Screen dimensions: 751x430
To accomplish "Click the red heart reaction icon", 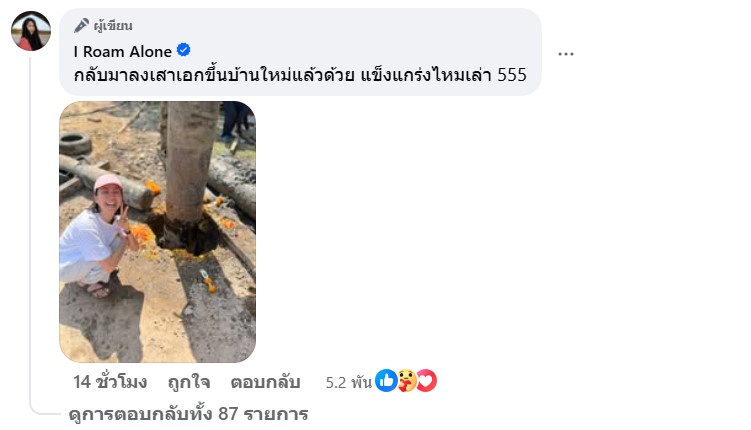I will (x=426, y=381).
